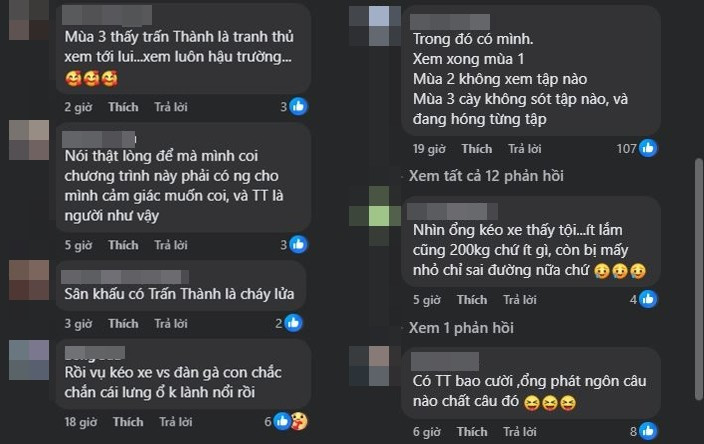The width and height of the screenshot is (704, 444).
Task: Click like reaction icon with count 8
Action: (x=648, y=431)
